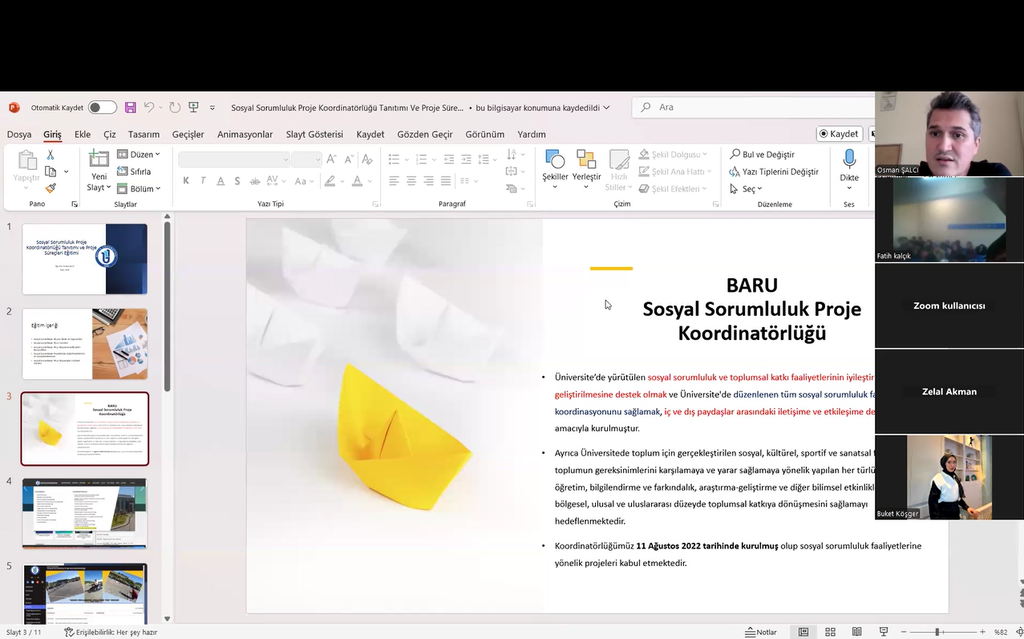Screen dimensions: 1024x639
Task: Switch to Slide Sorter view in status bar
Action: coord(830,632)
